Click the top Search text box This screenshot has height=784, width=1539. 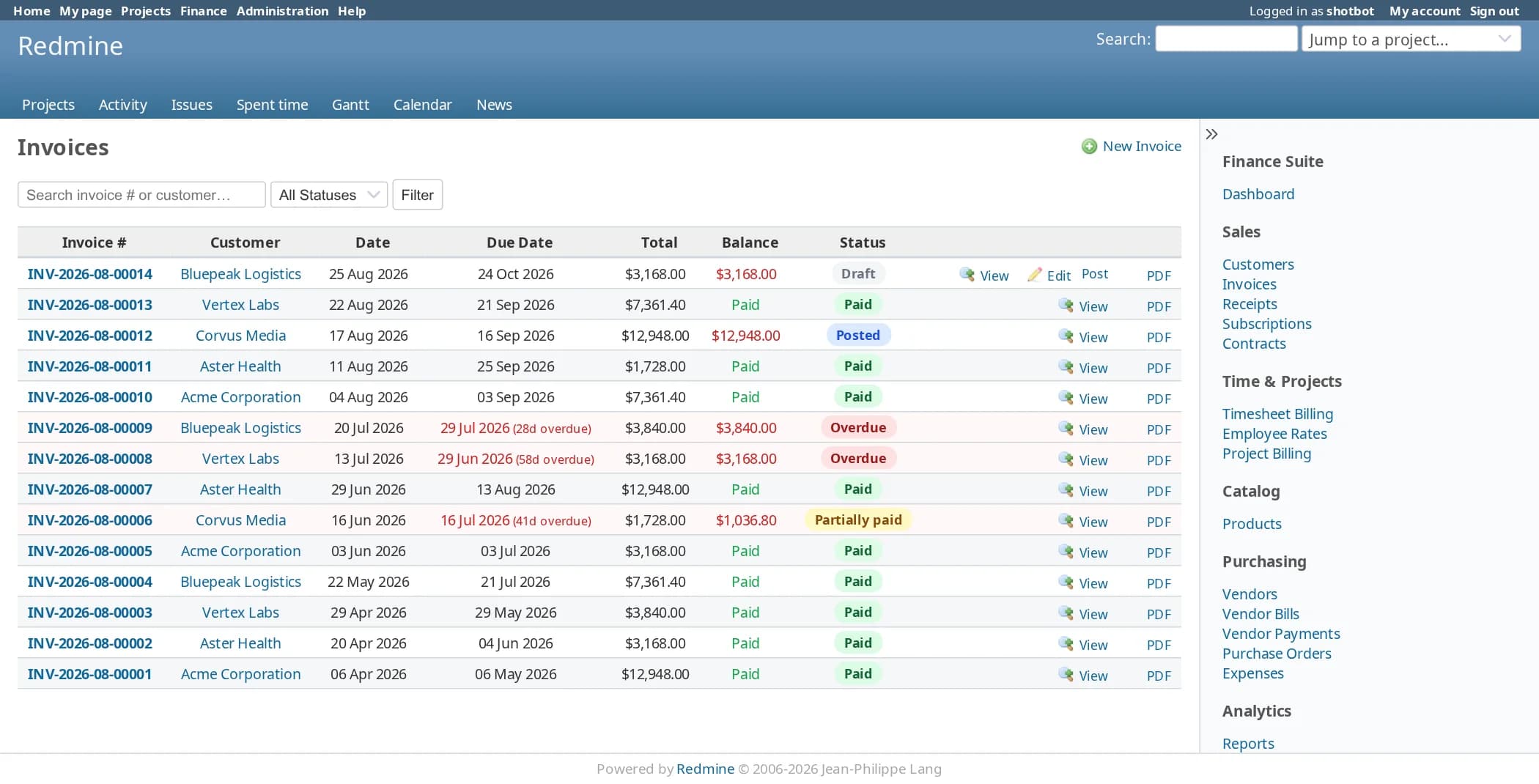pyautogui.click(x=1227, y=39)
